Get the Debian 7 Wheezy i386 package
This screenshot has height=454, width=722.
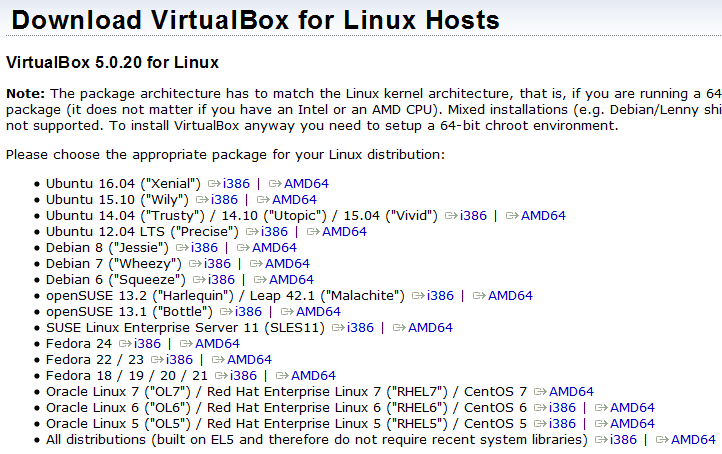[x=217, y=264]
